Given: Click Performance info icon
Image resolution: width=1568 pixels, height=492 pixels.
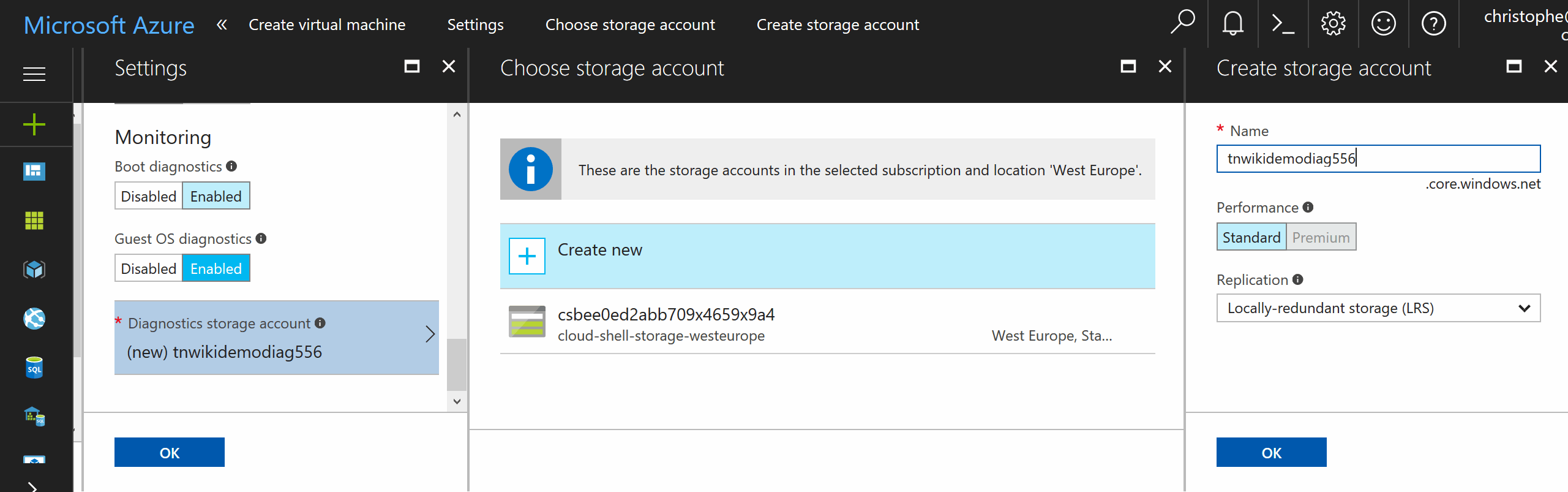Looking at the screenshot, I should coord(1308,207).
